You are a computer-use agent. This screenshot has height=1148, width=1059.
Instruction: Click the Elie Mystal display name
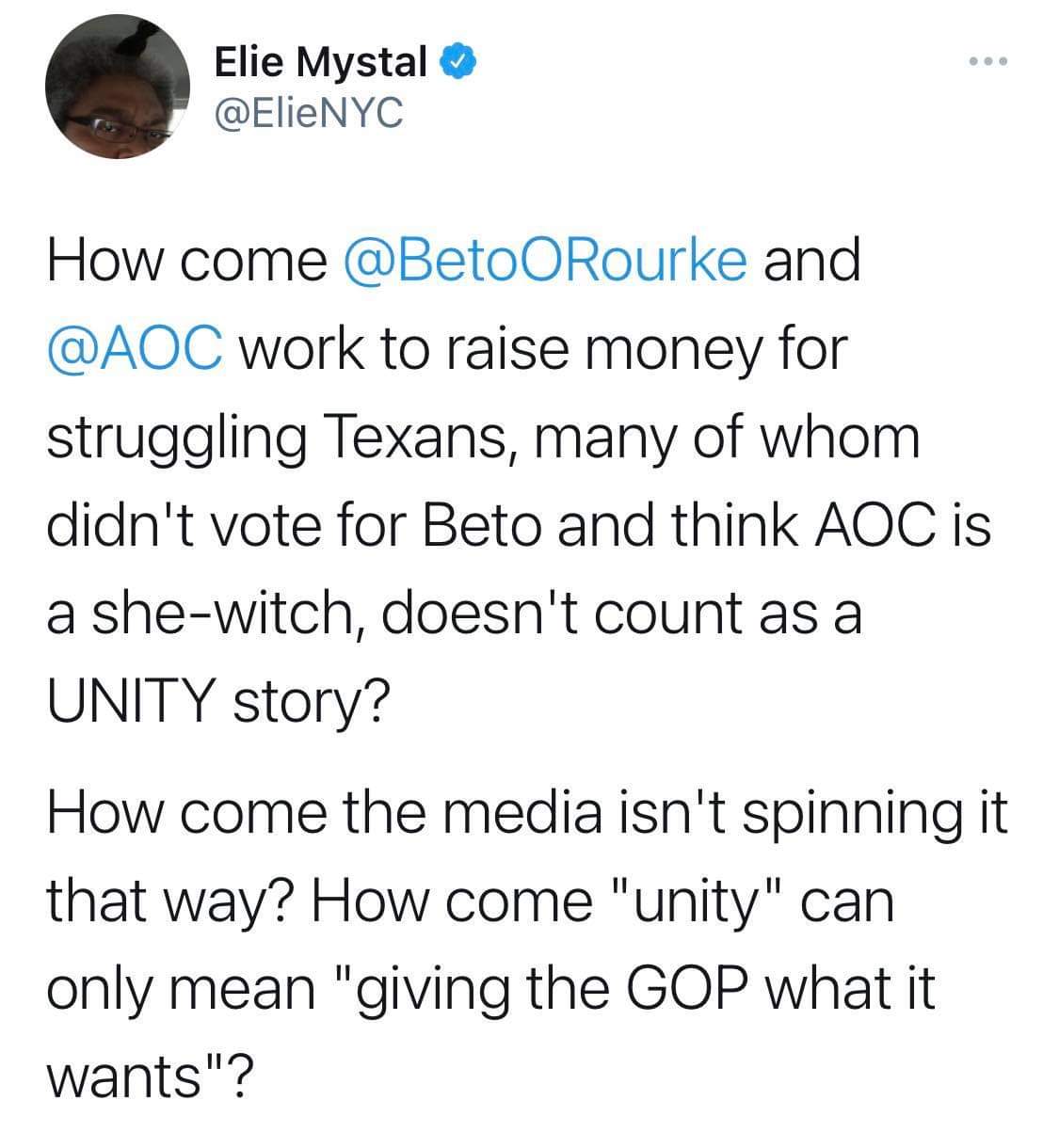[x=320, y=63]
